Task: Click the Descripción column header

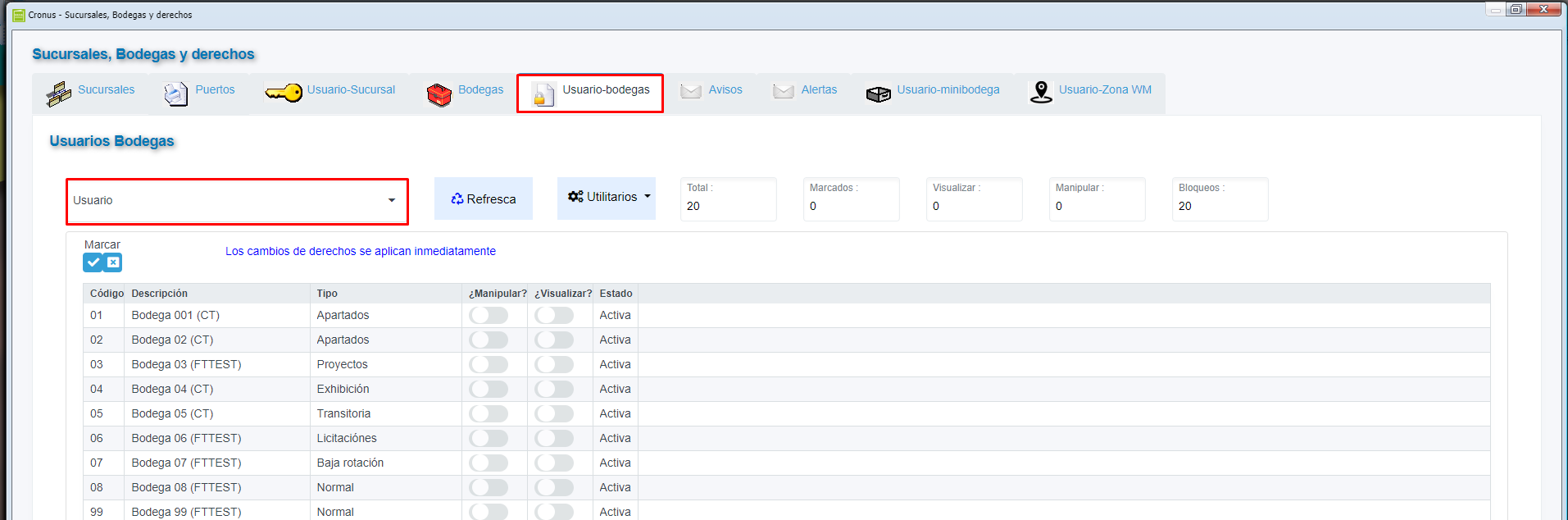Action: click(218, 294)
